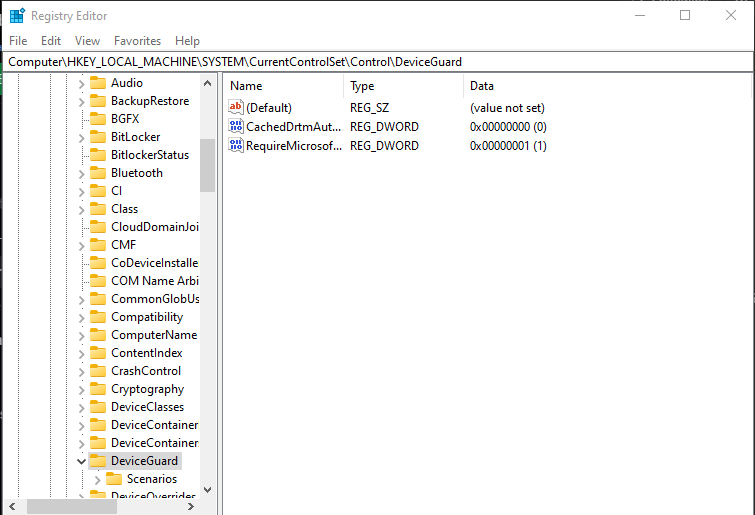Select the CI folder icon
Image resolution: width=755 pixels, height=515 pixels.
[x=98, y=191]
